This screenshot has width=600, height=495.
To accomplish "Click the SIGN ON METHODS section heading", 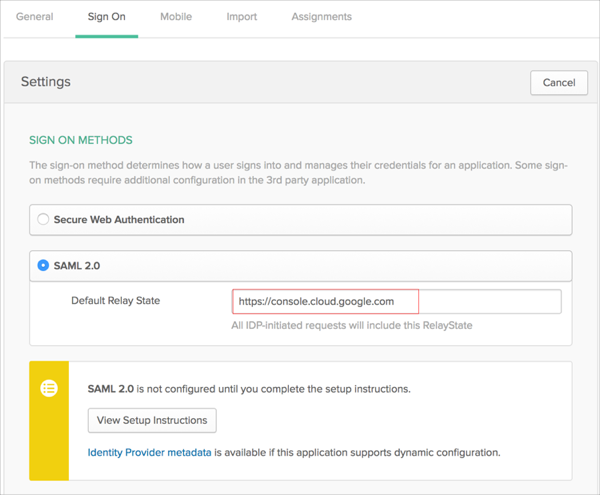I will (x=81, y=140).
